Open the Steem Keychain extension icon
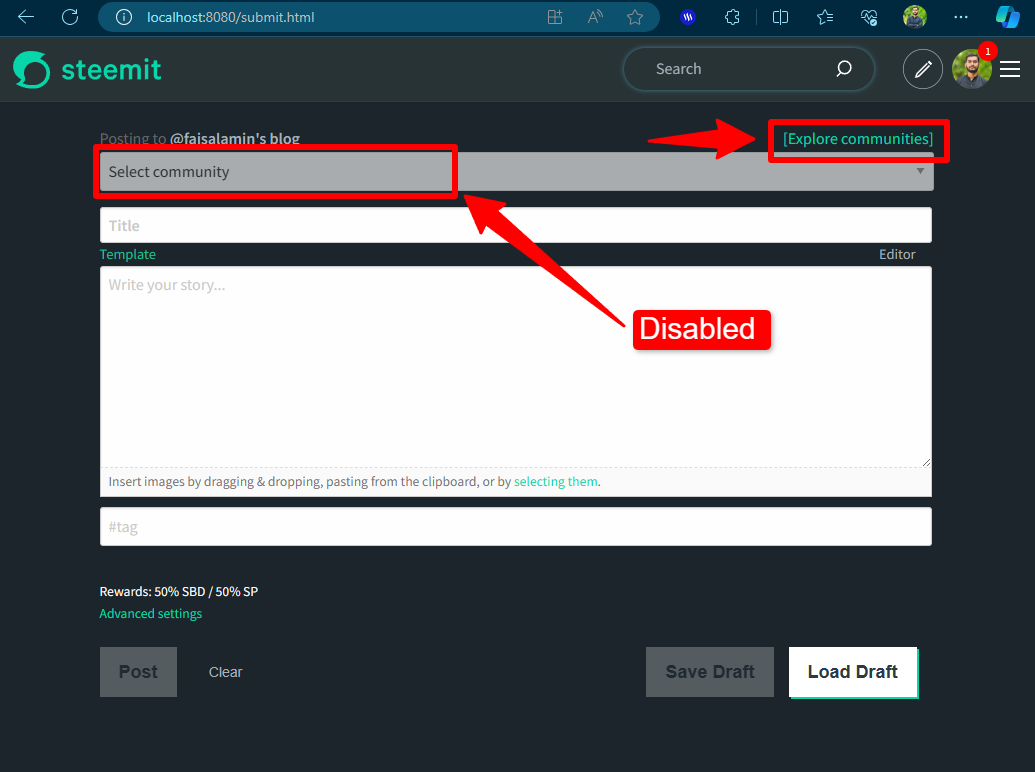 (688, 17)
